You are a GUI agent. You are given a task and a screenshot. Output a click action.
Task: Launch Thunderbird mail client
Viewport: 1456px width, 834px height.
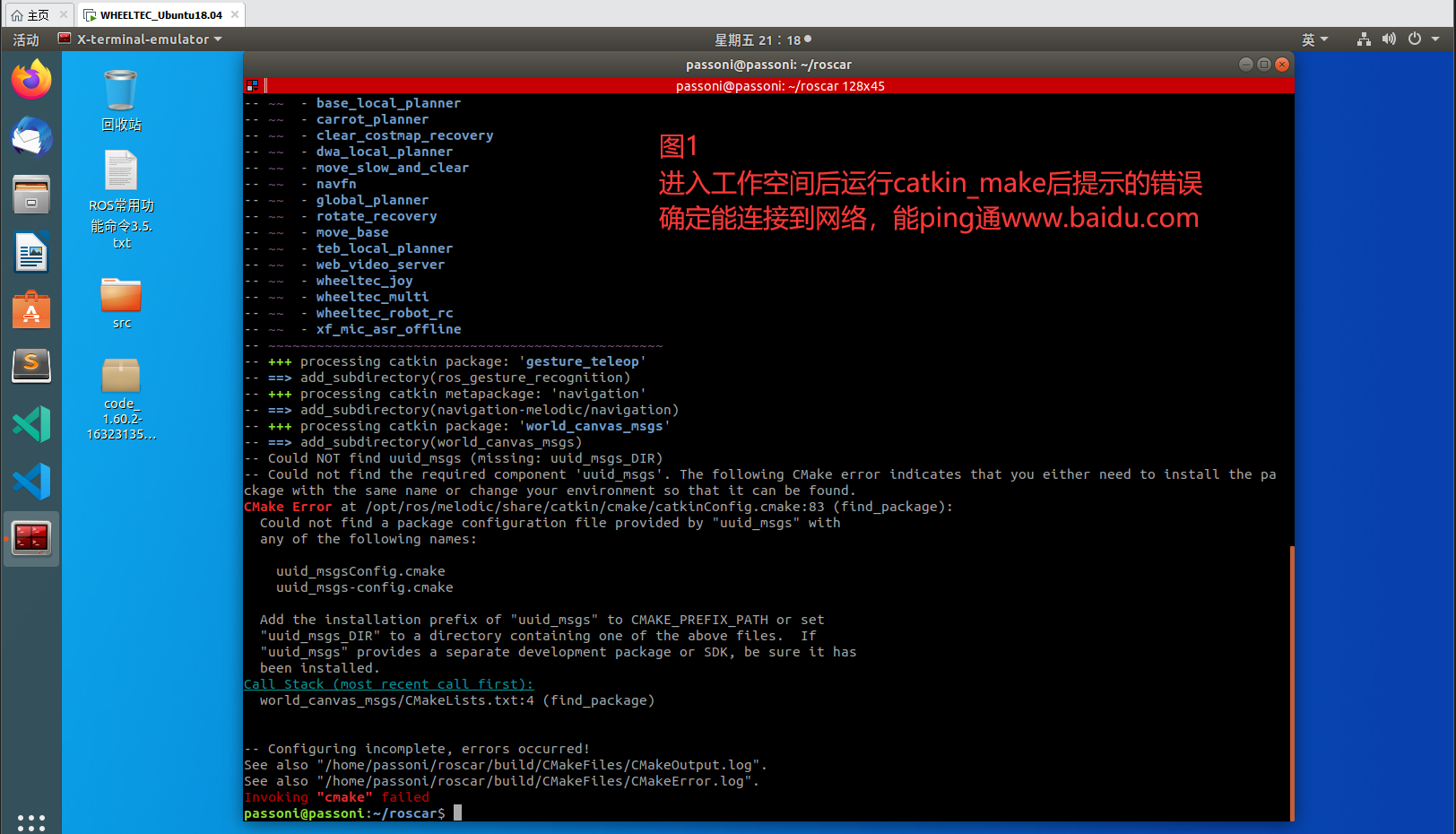coord(31,138)
